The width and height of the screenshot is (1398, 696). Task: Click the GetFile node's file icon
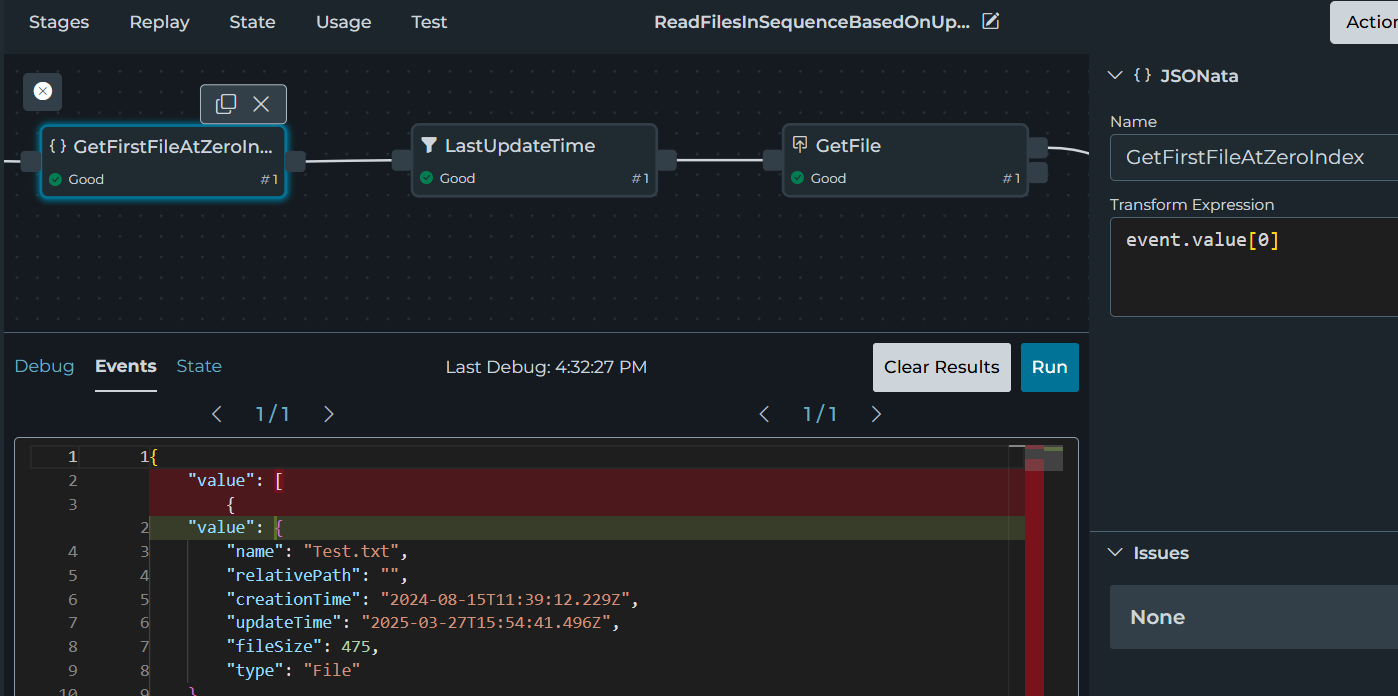click(x=800, y=145)
